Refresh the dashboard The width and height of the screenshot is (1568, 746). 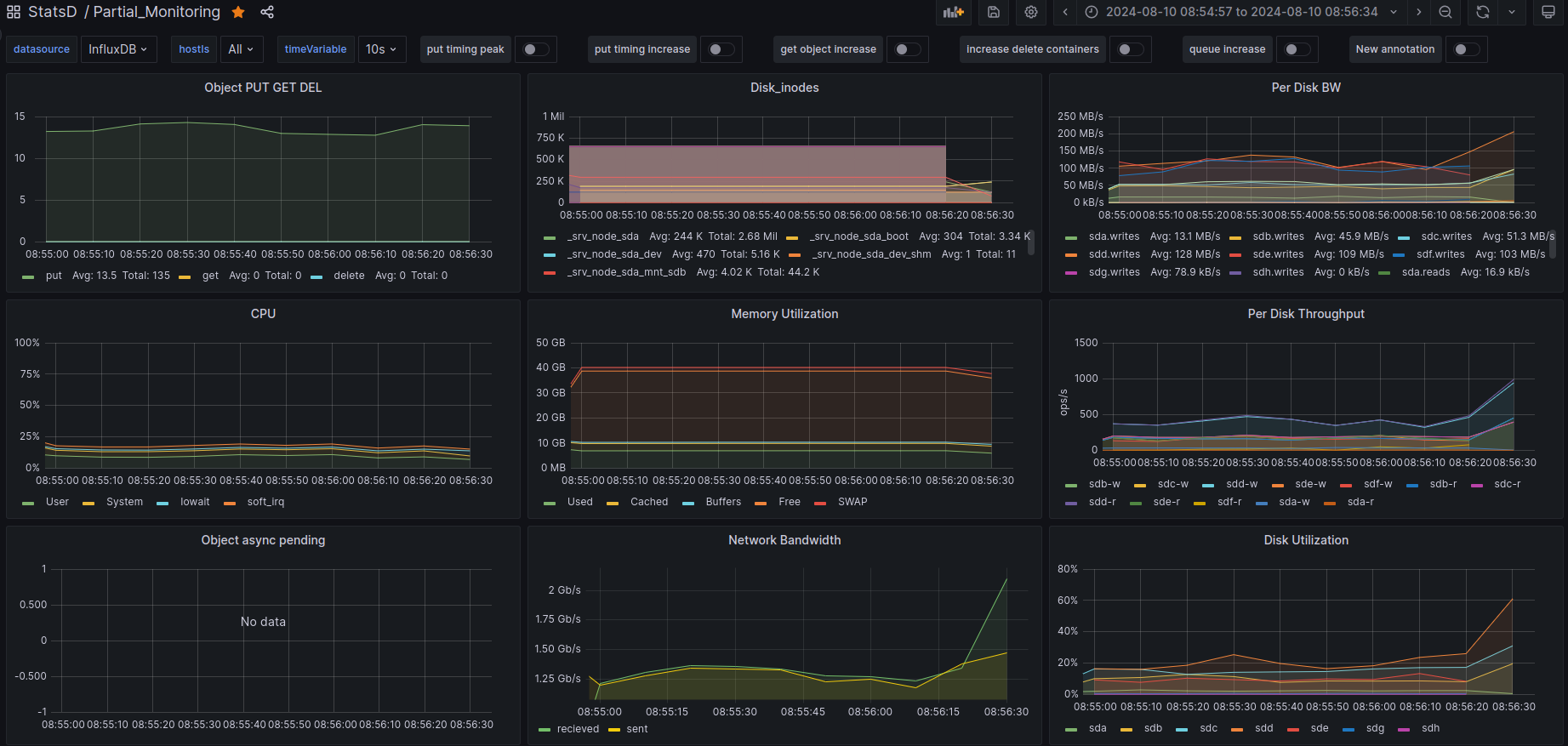click(x=1483, y=12)
